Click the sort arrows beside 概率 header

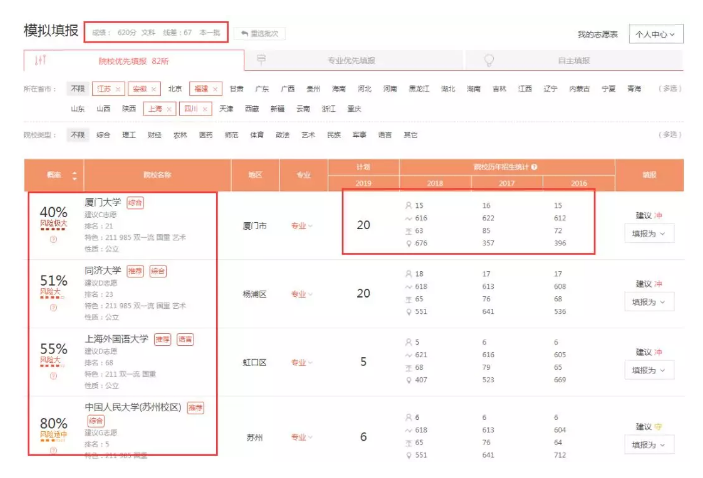pos(73,175)
